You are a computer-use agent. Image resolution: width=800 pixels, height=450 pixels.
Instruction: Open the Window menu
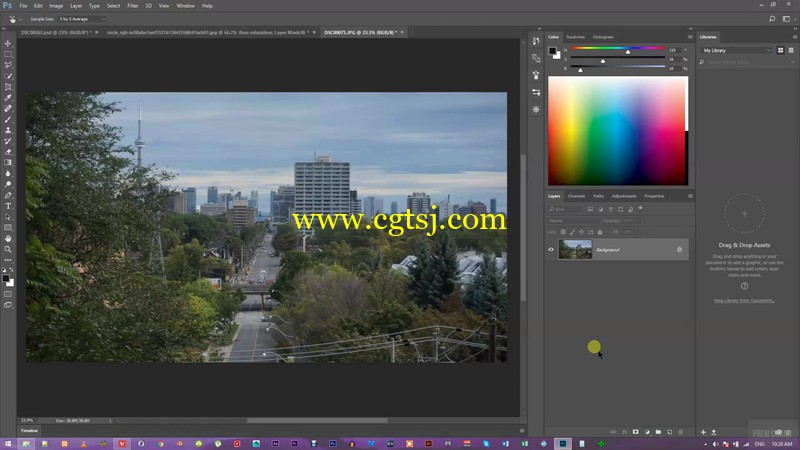185,6
